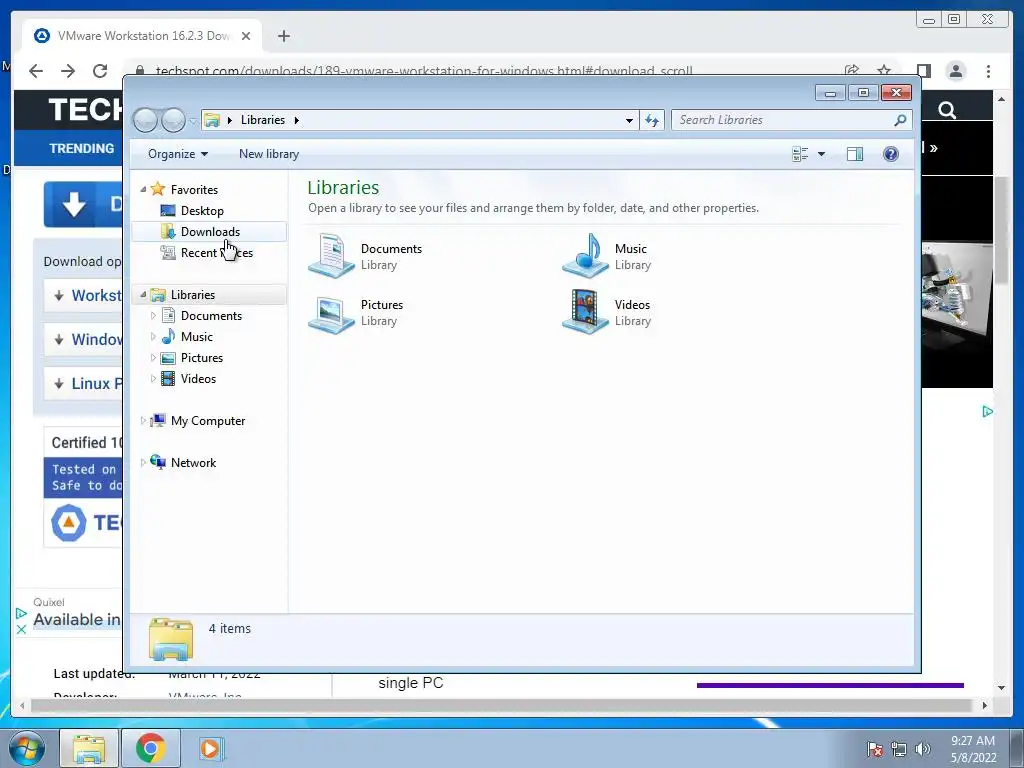Screen dimensions: 1024x768
Task: Select My Computer in navigation pane
Action: 208,421
